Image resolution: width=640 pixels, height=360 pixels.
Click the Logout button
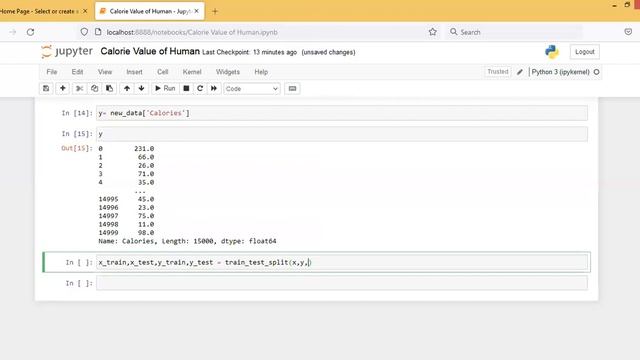[x=584, y=52]
